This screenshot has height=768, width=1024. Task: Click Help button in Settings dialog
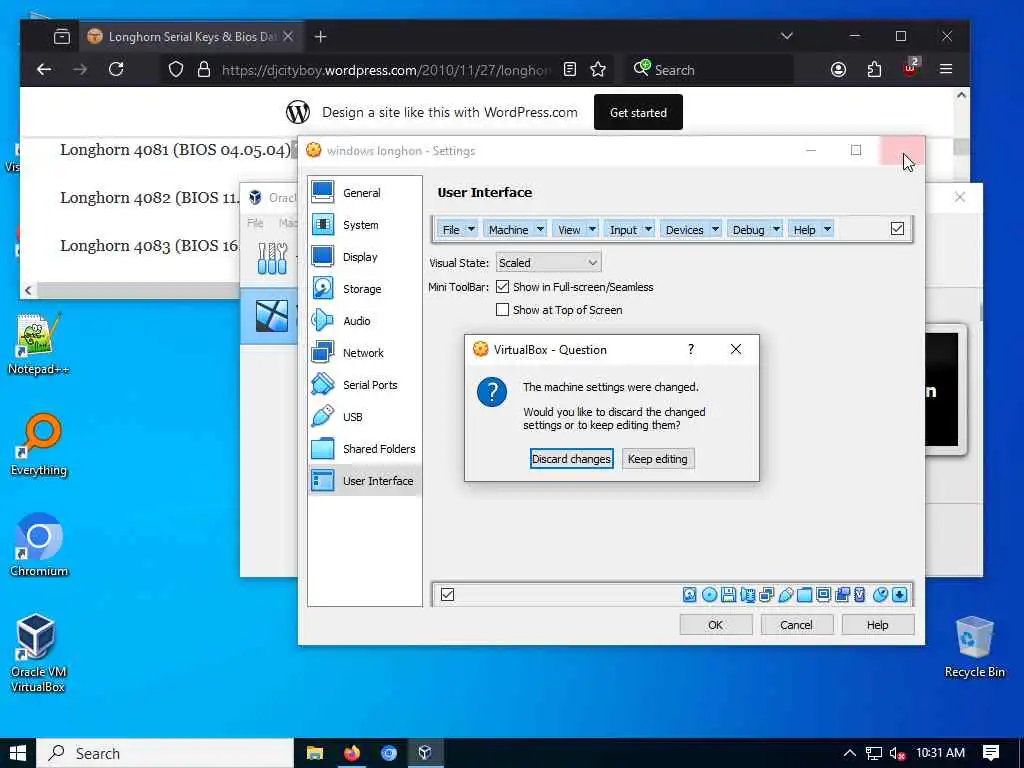[x=877, y=625]
